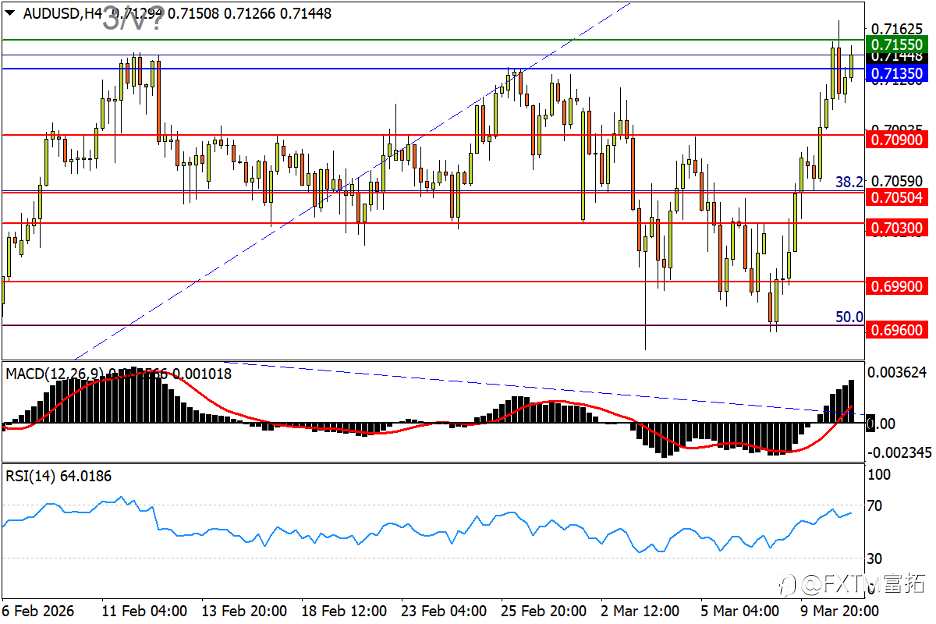Select the 13 Feb 20:00 time axis label

tap(244, 611)
